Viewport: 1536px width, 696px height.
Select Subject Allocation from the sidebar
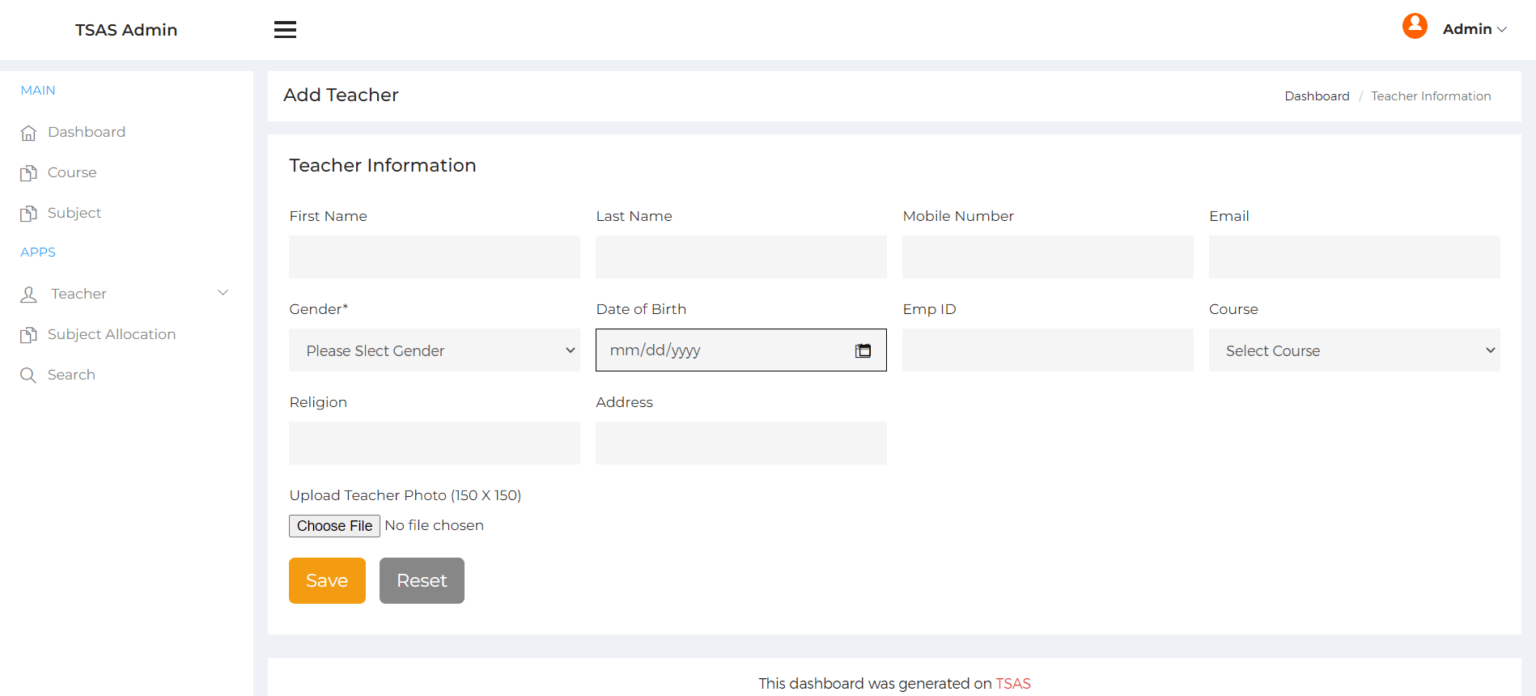(111, 333)
